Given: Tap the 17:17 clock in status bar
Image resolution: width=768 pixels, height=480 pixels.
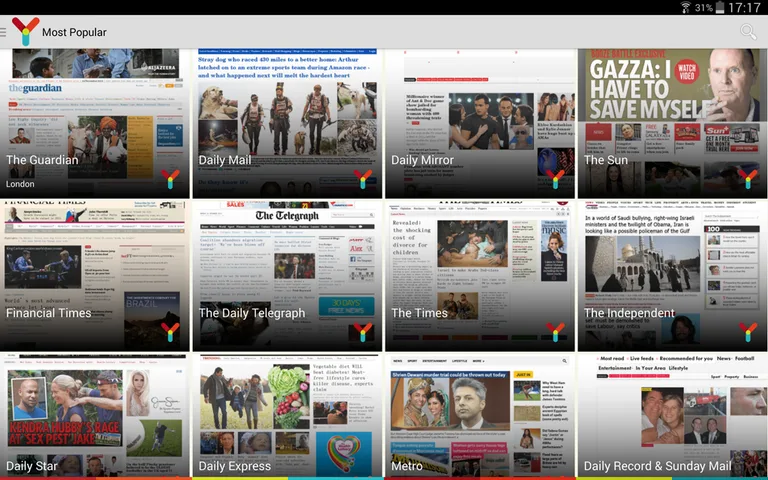Looking at the screenshot, I should [744, 7].
